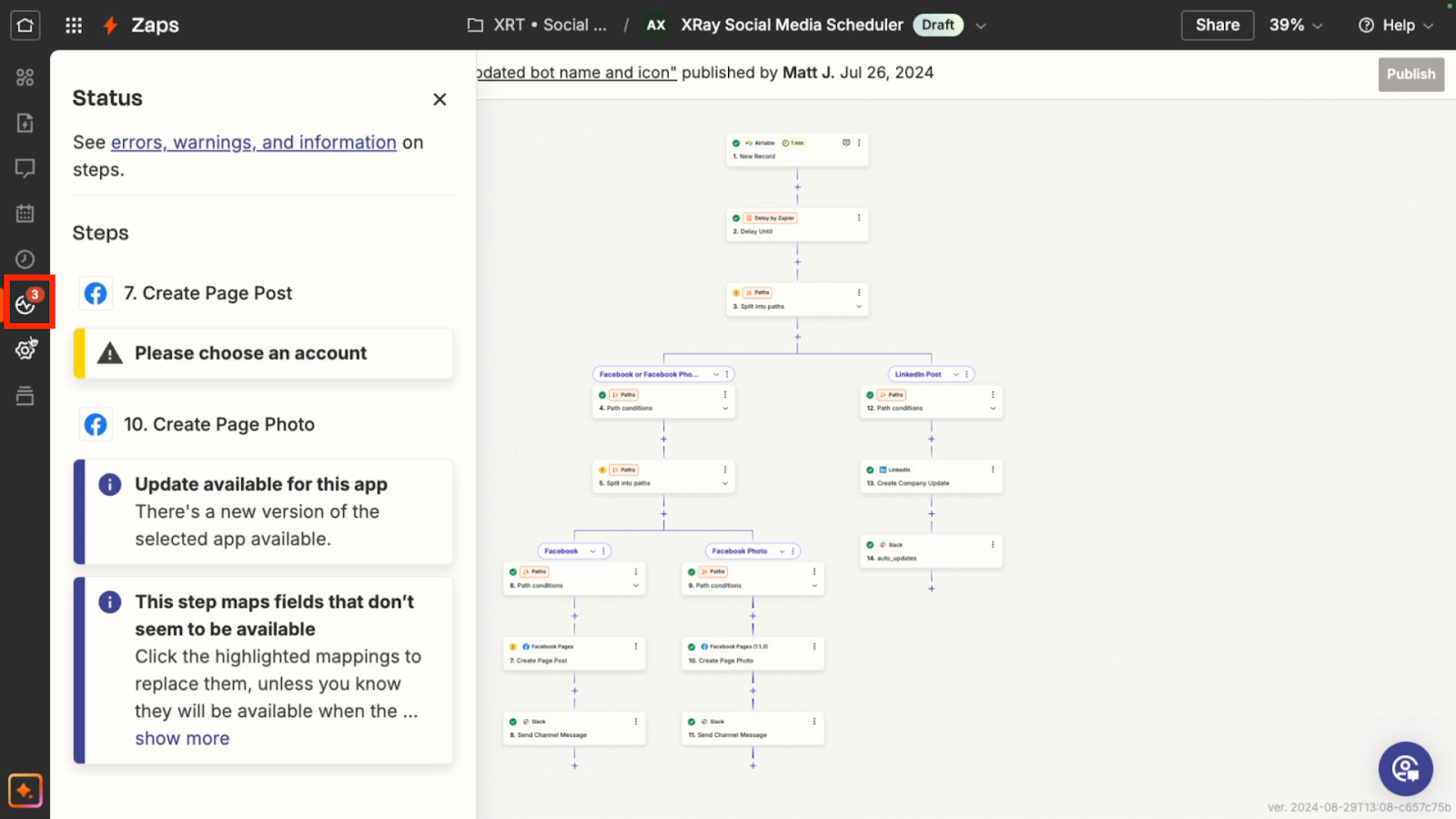Open the versions stack sidebar icon
Viewport: 1456px width, 819px height.
[25, 396]
